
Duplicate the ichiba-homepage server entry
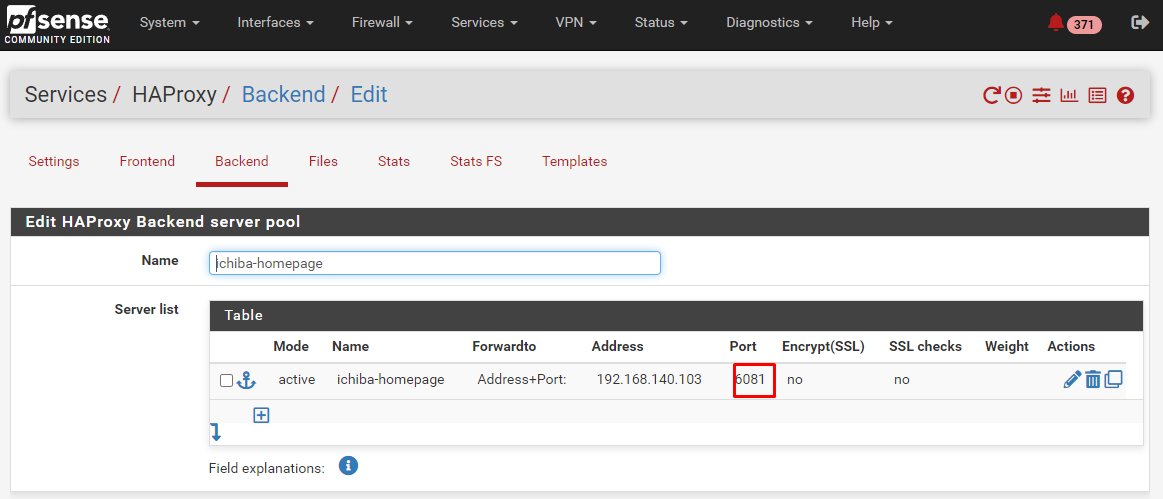tap(1113, 380)
